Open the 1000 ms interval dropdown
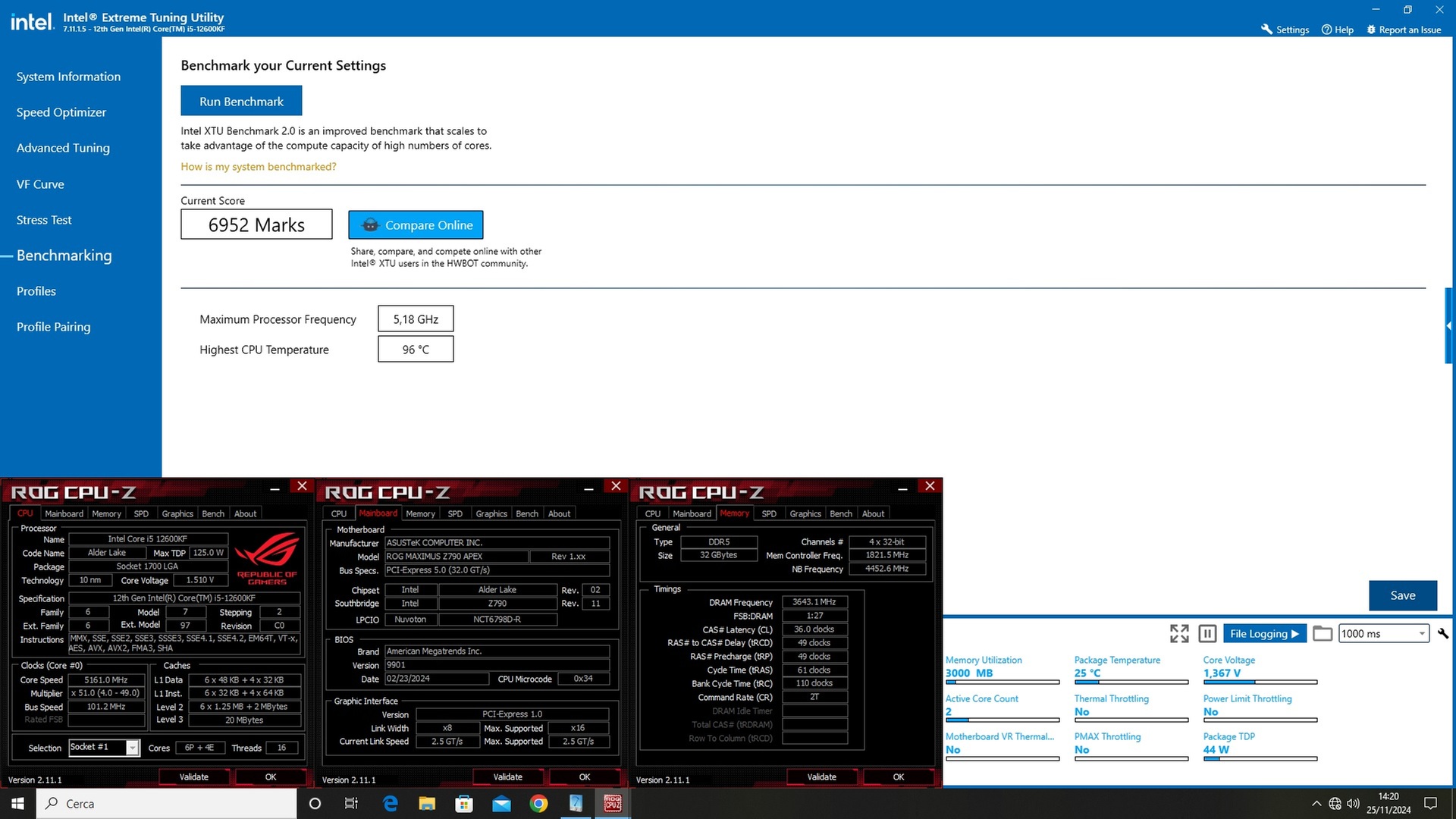The width and height of the screenshot is (1456, 819). [x=1384, y=633]
